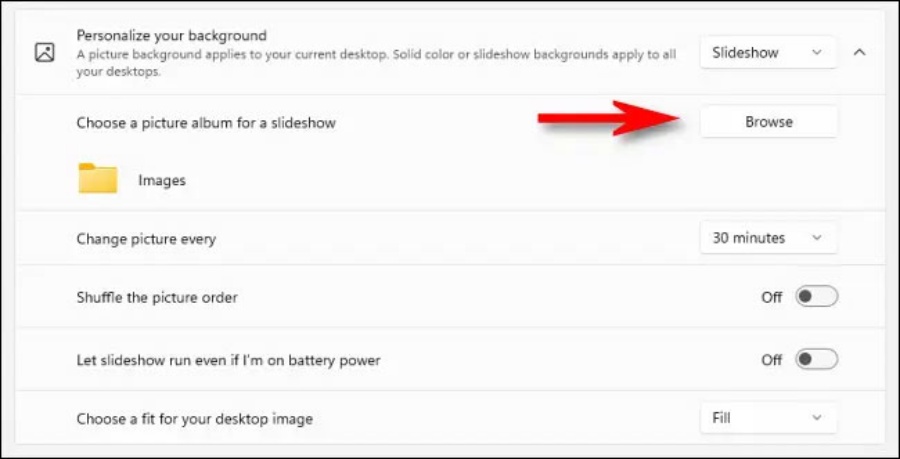This screenshot has height=459, width=900.
Task: Open the 30 minutes interval dropdown
Action: pyautogui.click(x=768, y=238)
